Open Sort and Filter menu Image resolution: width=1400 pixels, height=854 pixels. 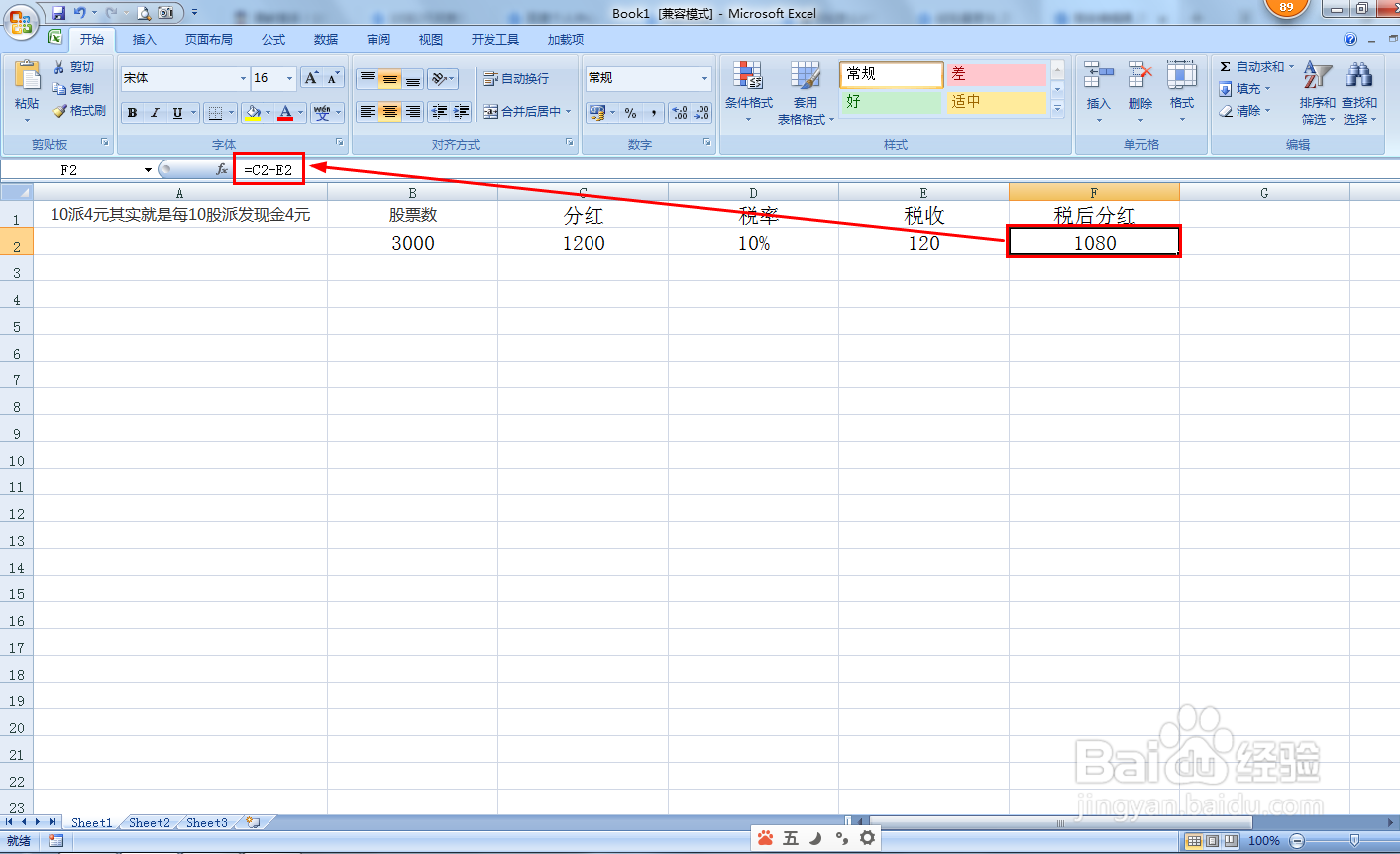1317,91
